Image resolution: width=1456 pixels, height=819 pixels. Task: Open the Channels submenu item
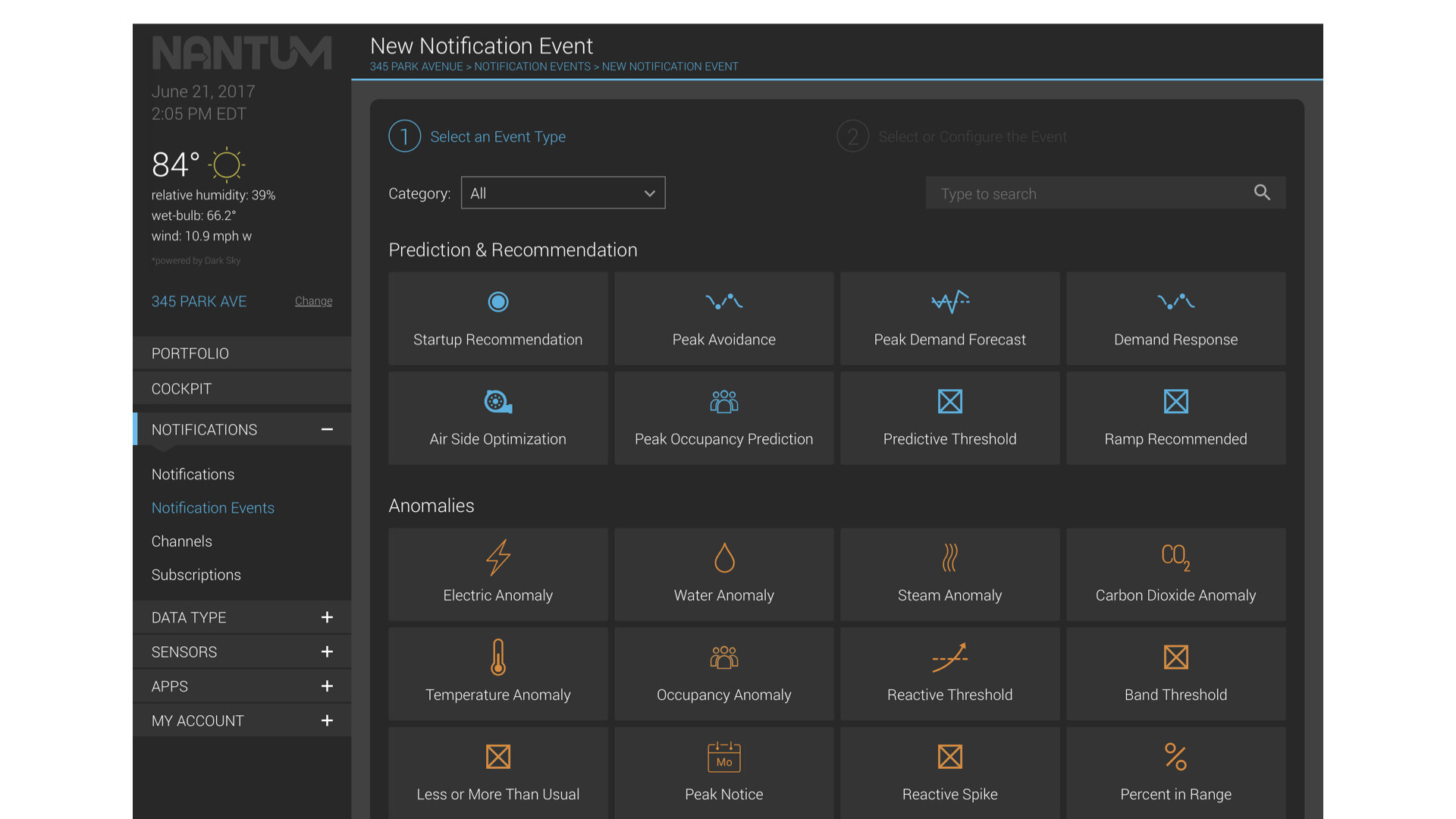tap(182, 541)
